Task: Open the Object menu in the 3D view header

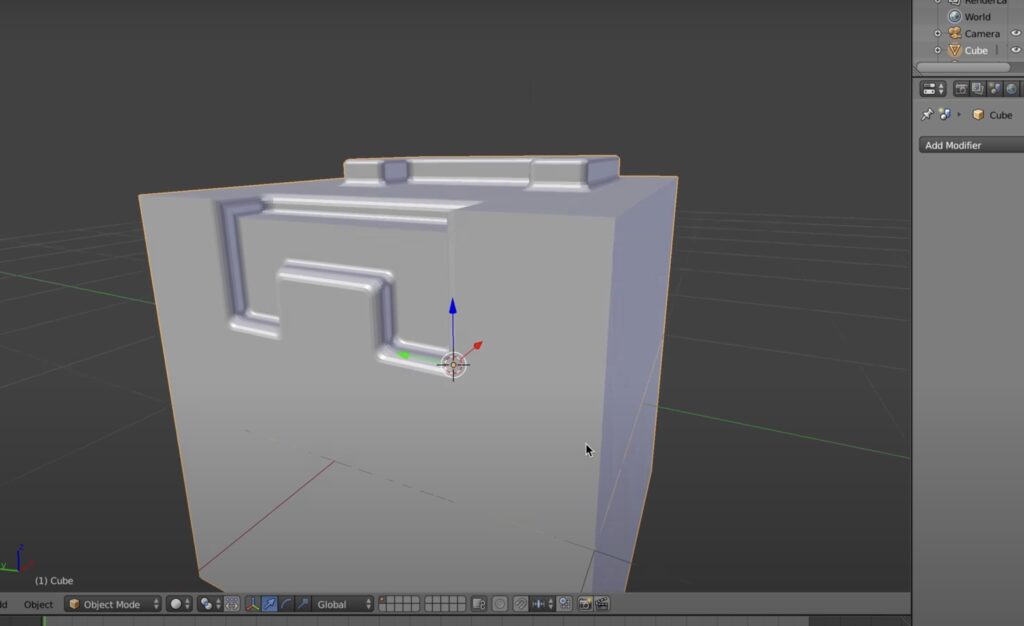Action: 38,604
